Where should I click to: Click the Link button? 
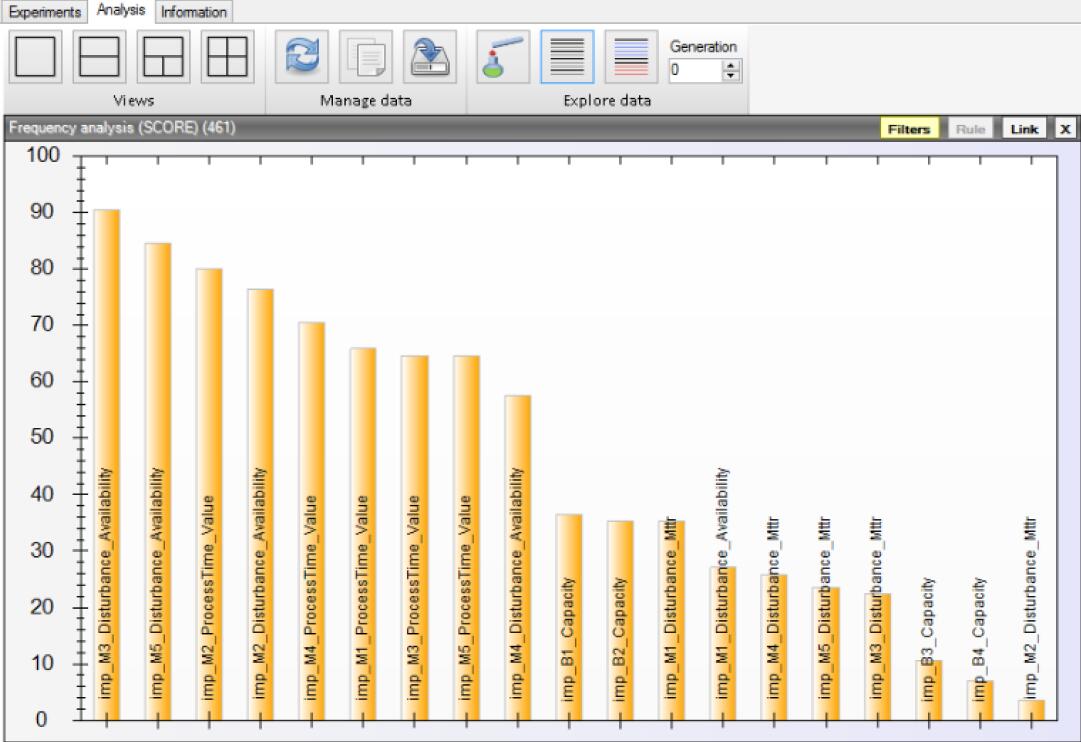click(1024, 129)
